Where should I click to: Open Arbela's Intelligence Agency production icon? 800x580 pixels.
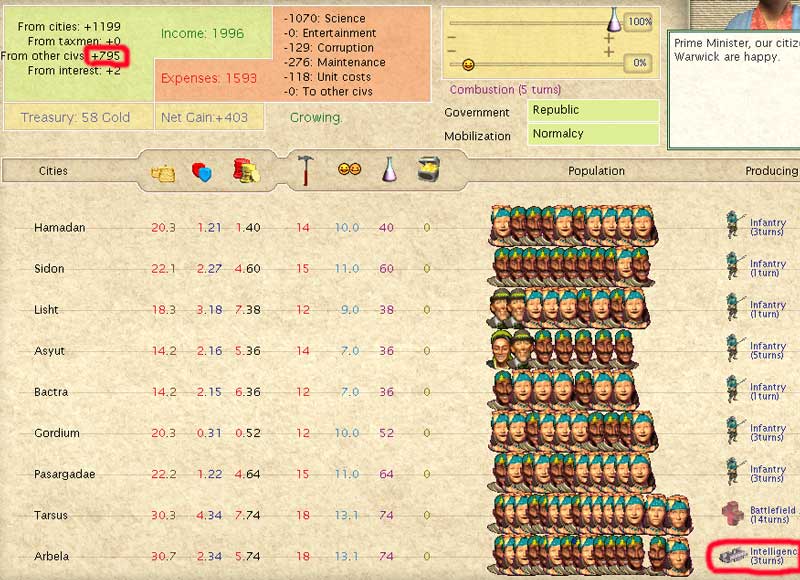[733, 556]
